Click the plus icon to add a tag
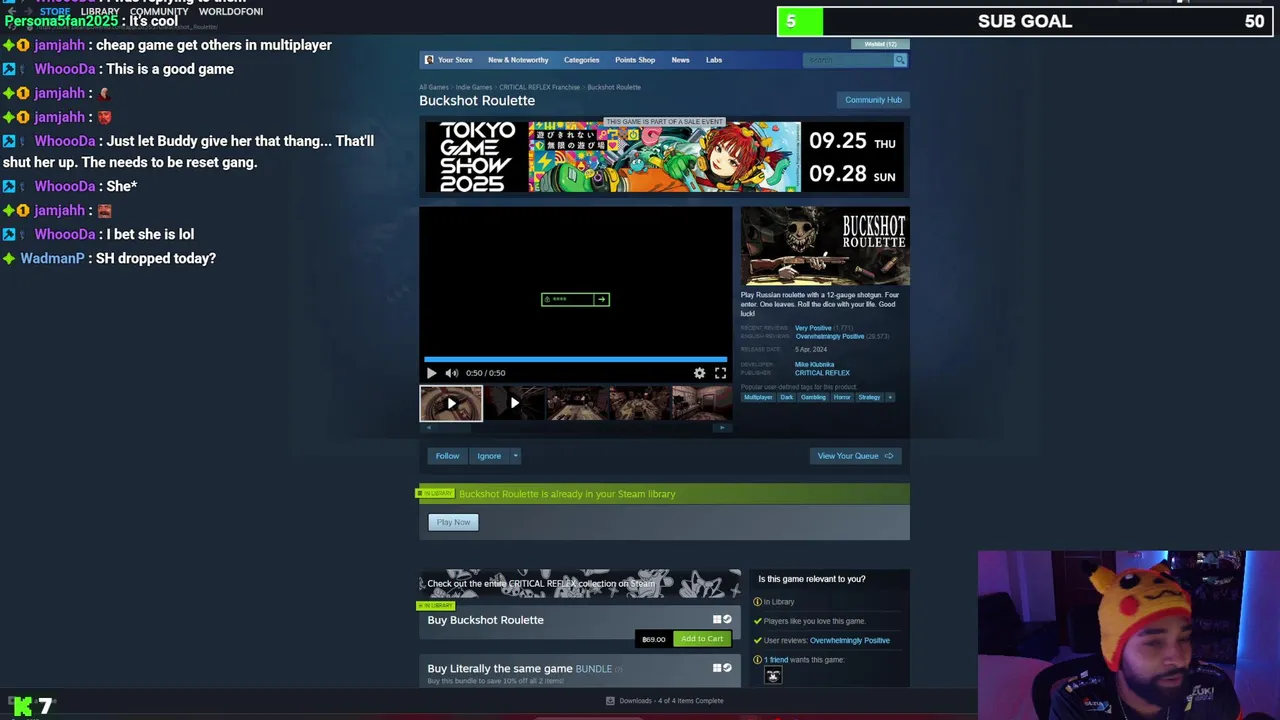1280x720 pixels. (x=890, y=397)
